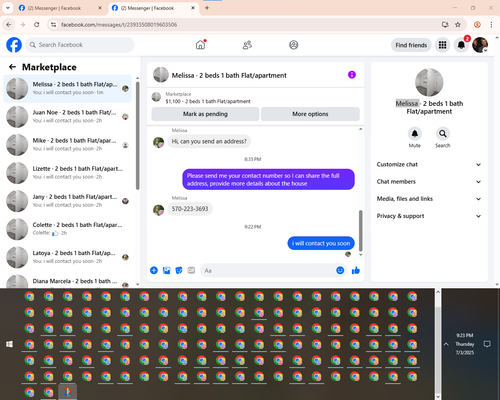
Task: Mute this conversation bell icon
Action: click(x=414, y=134)
